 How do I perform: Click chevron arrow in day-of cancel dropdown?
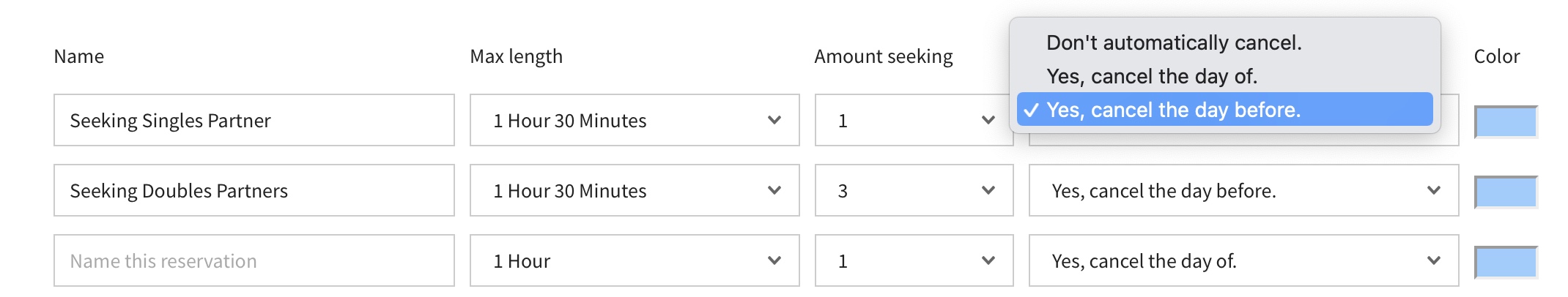pyautogui.click(x=1434, y=261)
